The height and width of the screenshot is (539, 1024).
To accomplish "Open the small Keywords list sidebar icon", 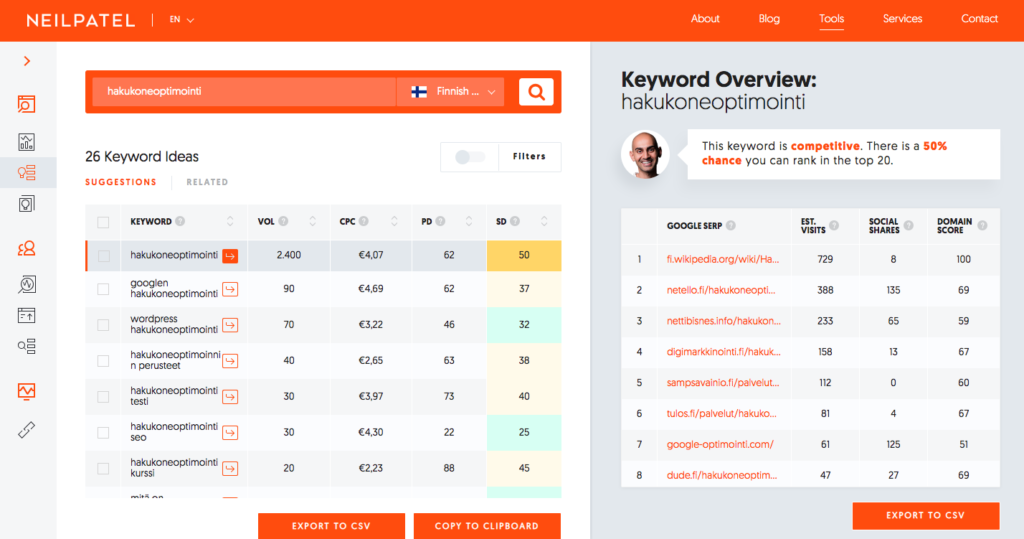I will tap(26, 346).
